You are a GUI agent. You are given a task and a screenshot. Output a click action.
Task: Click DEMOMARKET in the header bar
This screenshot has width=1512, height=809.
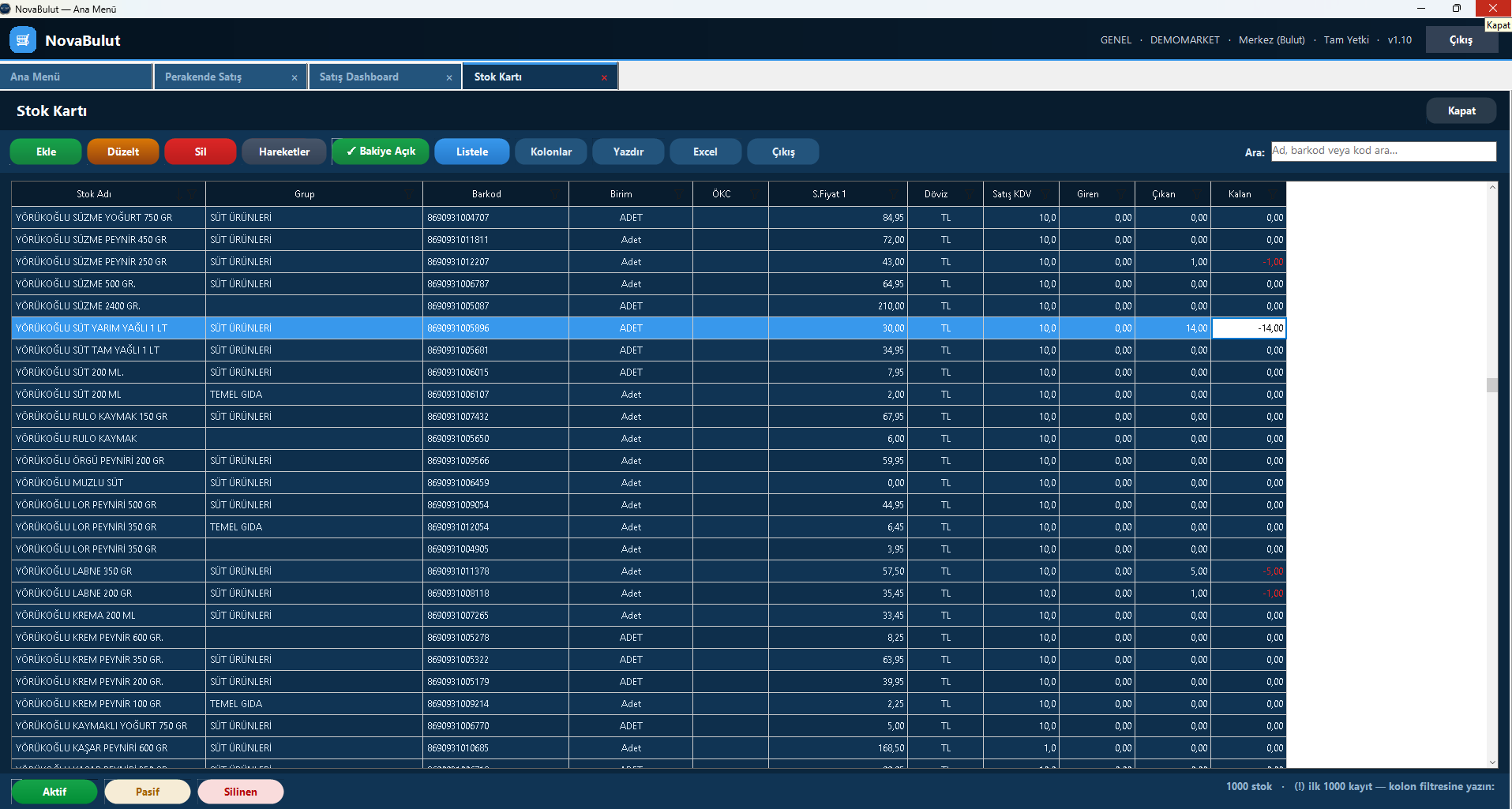[x=1184, y=39]
